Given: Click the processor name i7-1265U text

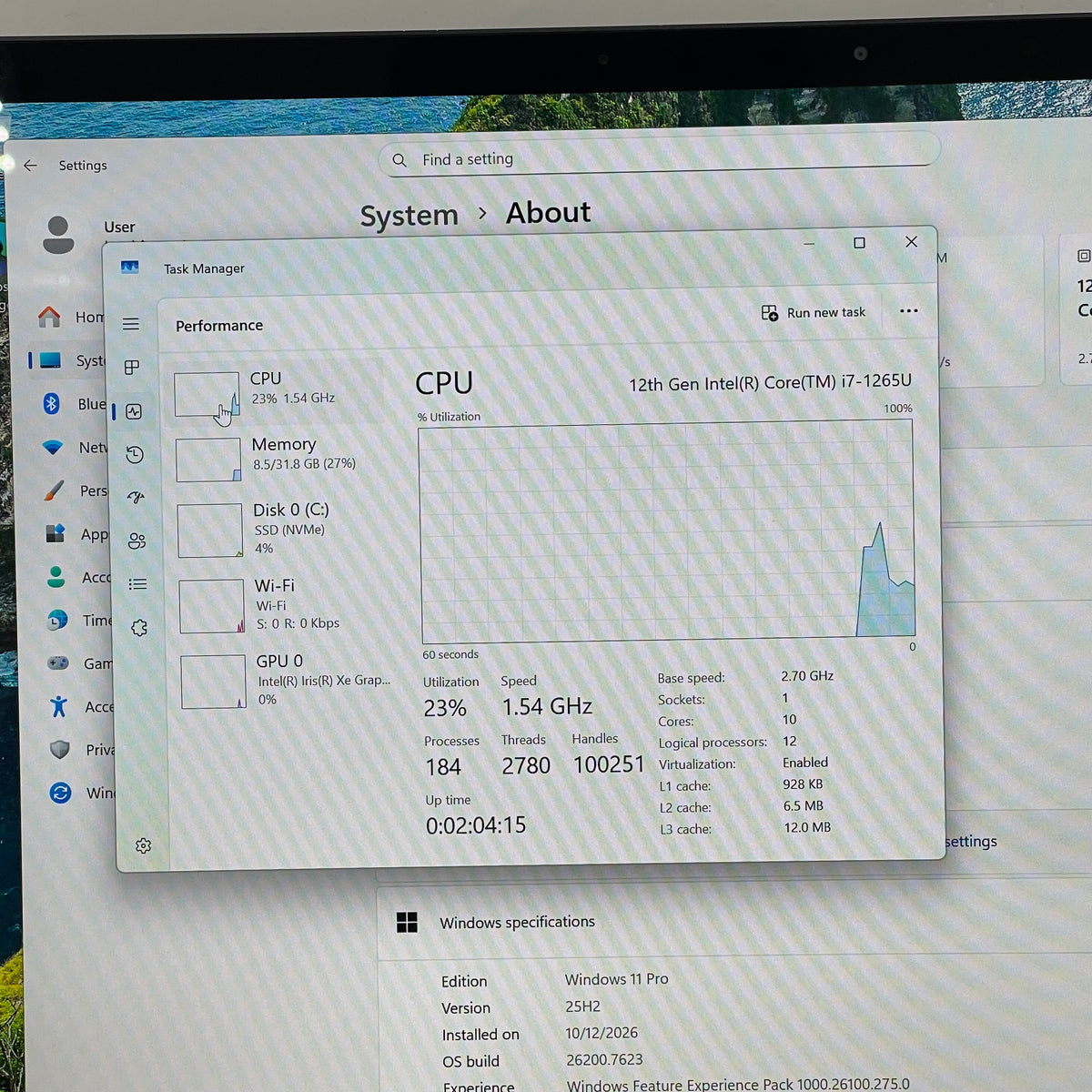Looking at the screenshot, I should (x=770, y=383).
